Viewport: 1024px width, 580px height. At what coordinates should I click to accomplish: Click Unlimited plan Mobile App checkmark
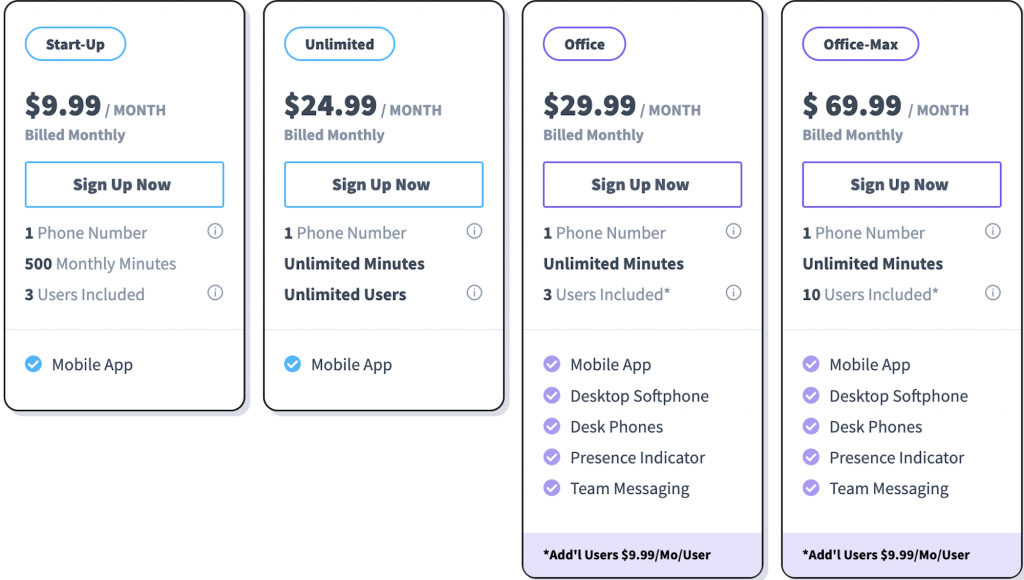tap(292, 364)
